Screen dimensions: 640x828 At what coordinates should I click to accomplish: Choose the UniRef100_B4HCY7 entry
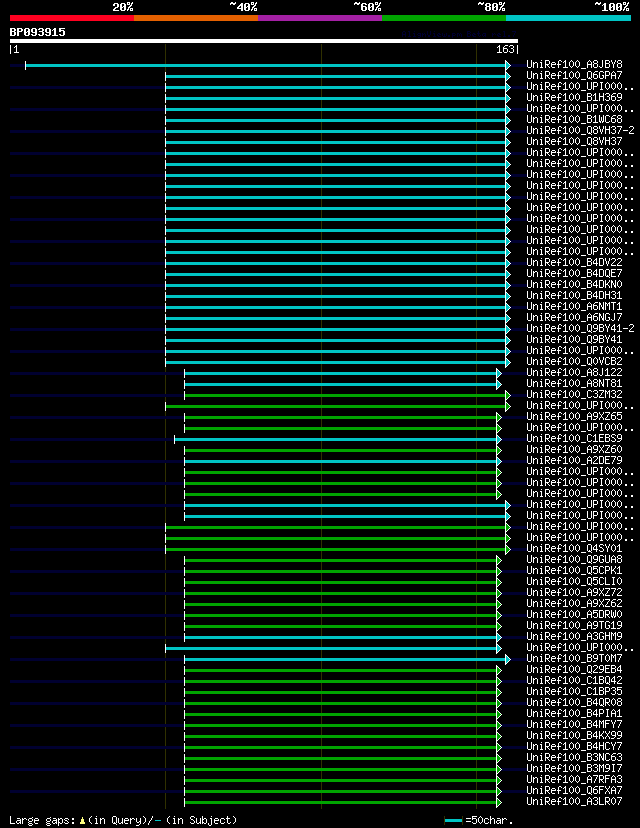click(575, 747)
